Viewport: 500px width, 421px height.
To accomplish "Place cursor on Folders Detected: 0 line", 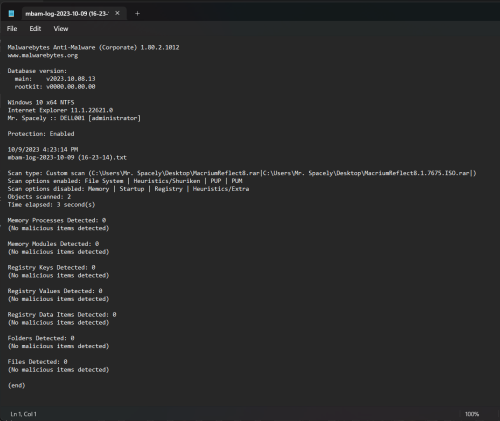I will click(x=41, y=338).
